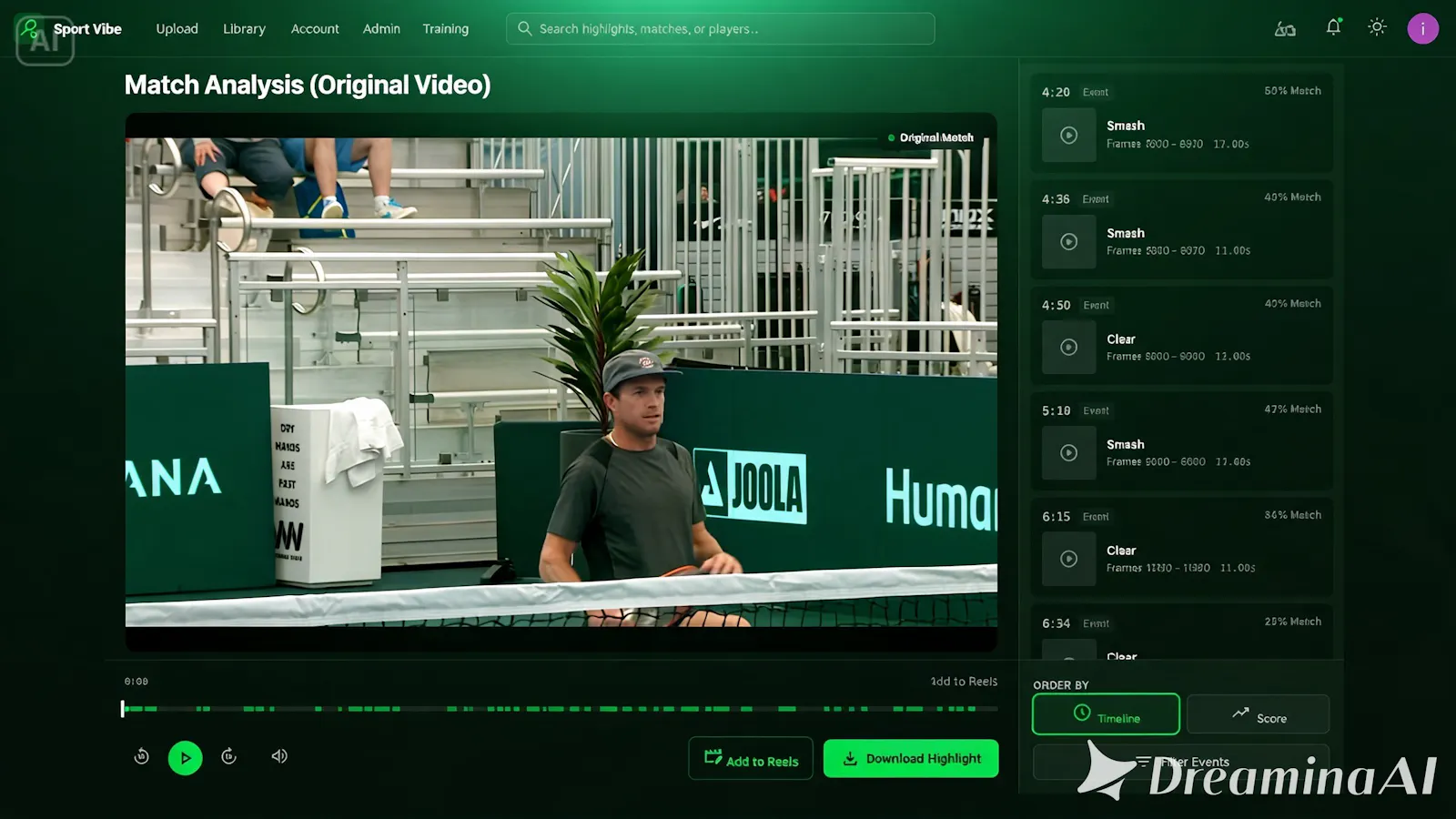Click the Add to Reels button
The image size is (1456, 819).
coord(751,758)
